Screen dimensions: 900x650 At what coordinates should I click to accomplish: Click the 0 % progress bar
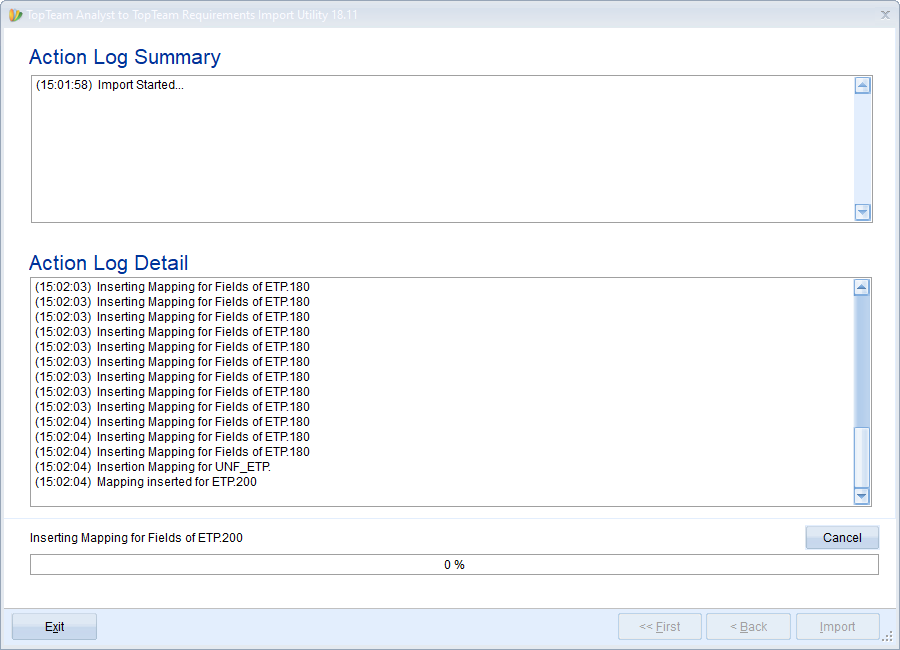coord(454,564)
